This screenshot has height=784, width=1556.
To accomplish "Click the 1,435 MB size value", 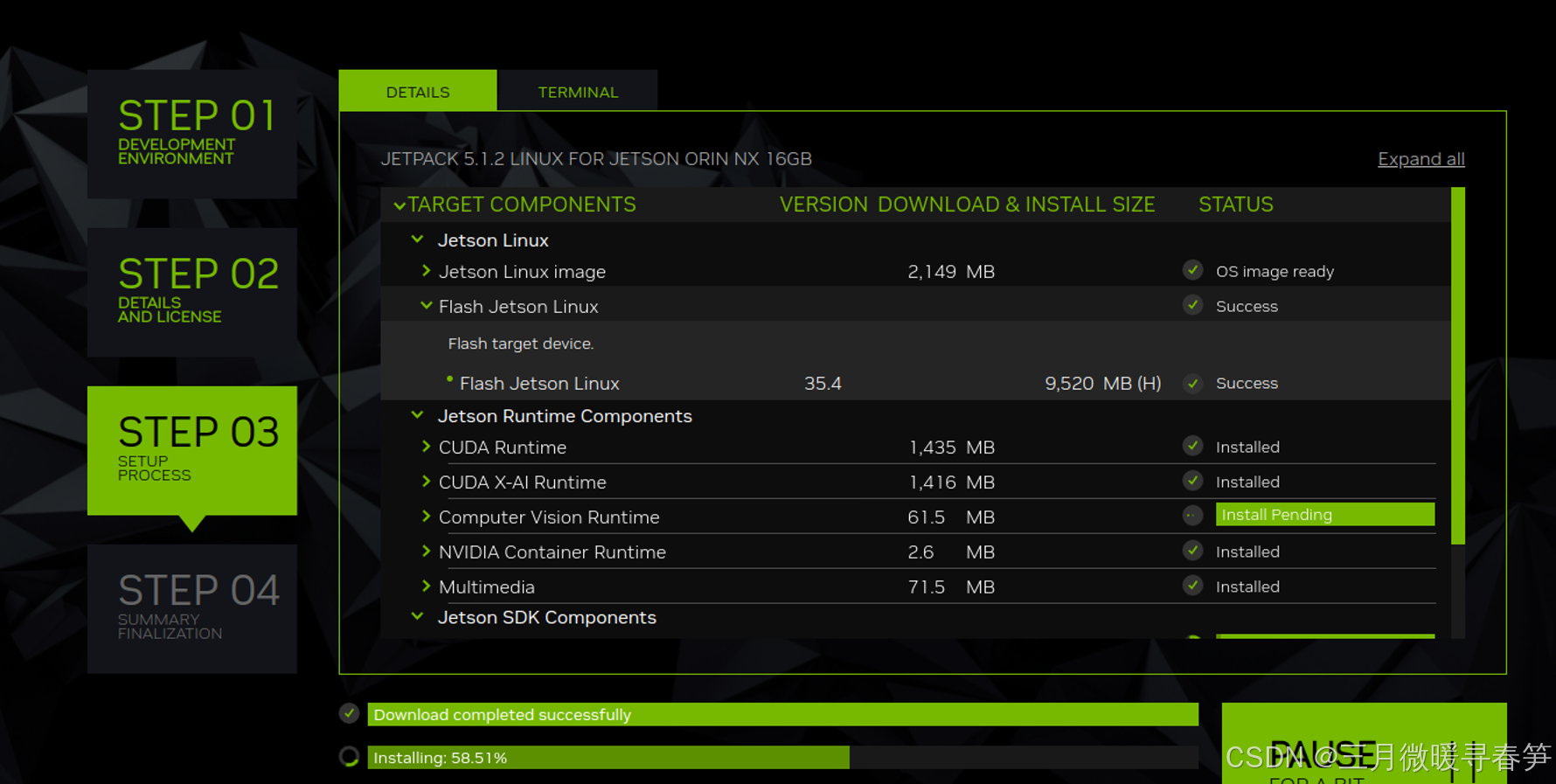I will click(x=951, y=448).
